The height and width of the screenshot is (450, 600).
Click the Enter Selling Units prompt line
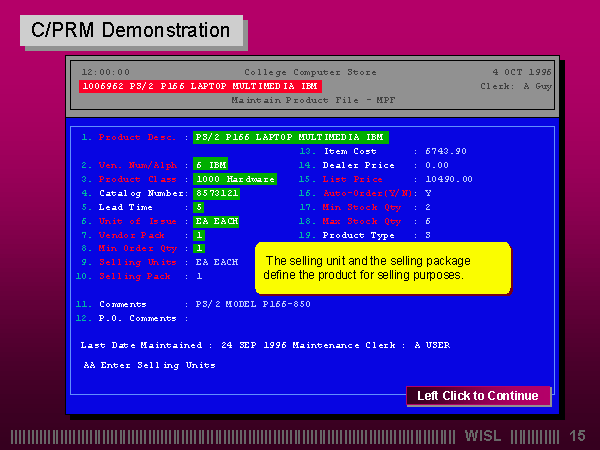coord(150,365)
